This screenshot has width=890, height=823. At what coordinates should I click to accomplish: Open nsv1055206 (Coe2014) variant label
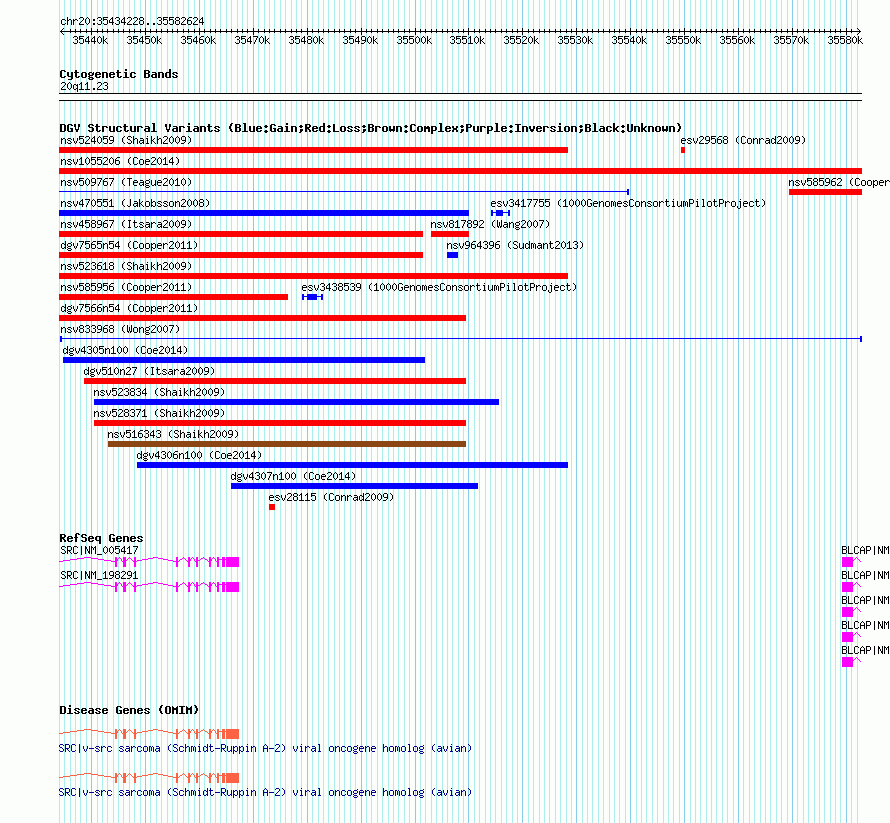(x=120, y=161)
